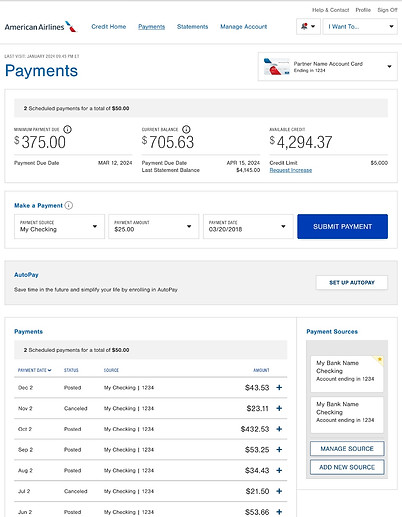Click the $375.00 minimum payment value

pyautogui.click(x=40, y=142)
